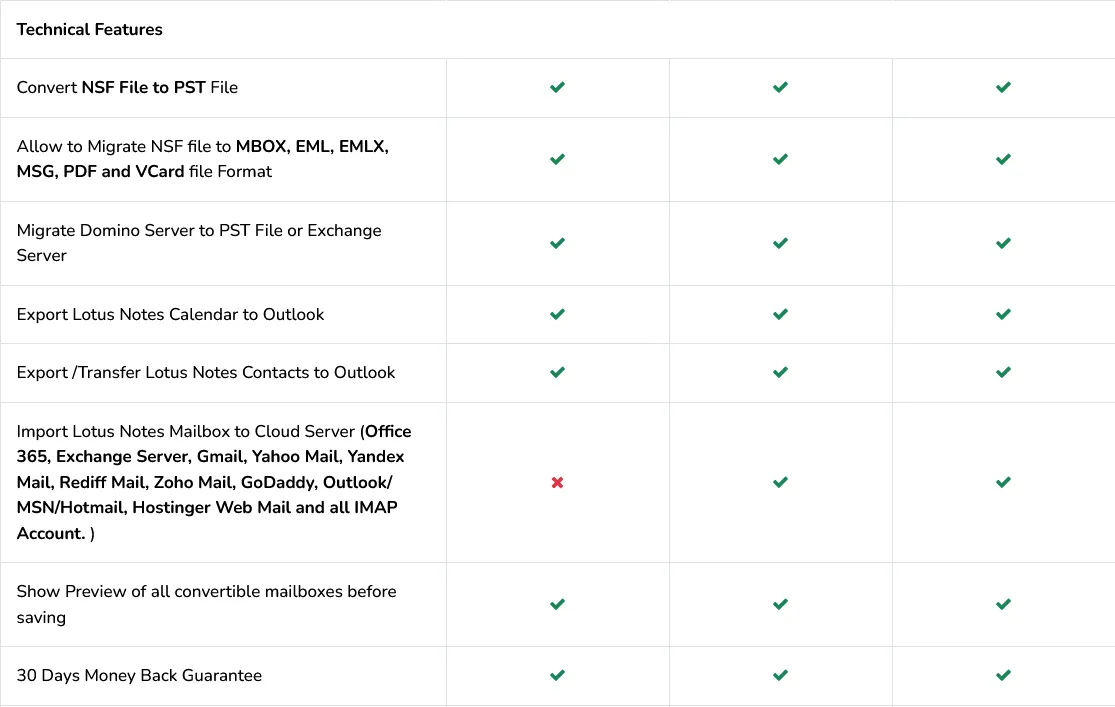The image size is (1115, 707).
Task: Click the "30 Days Money Back Guarantee" label
Action: (139, 676)
